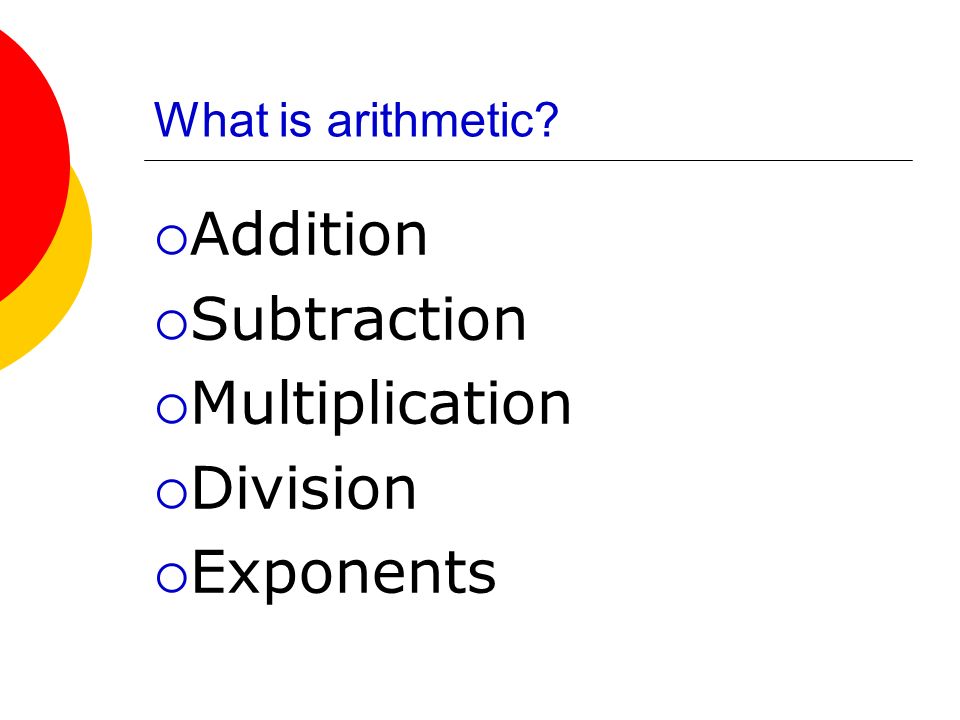Screen dimensions: 960x720
Task: Click the word 'What' in the title
Action: click(x=212, y=119)
